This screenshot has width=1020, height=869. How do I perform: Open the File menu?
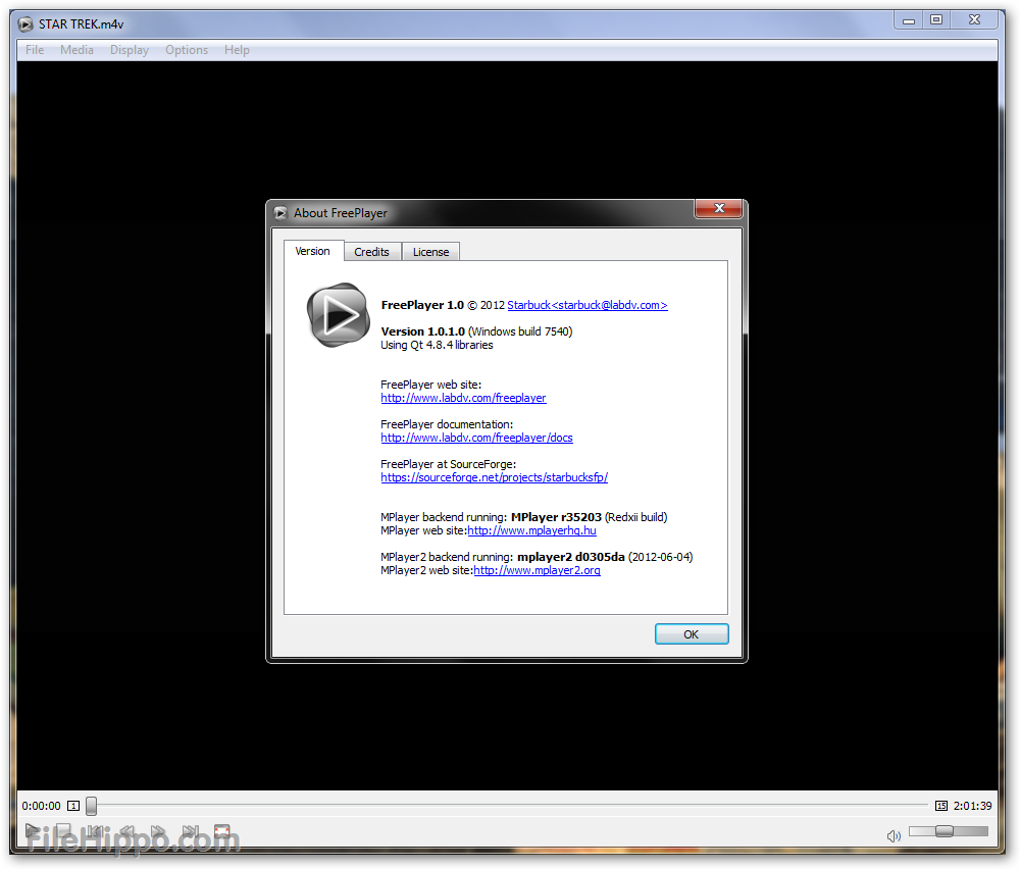pos(34,49)
